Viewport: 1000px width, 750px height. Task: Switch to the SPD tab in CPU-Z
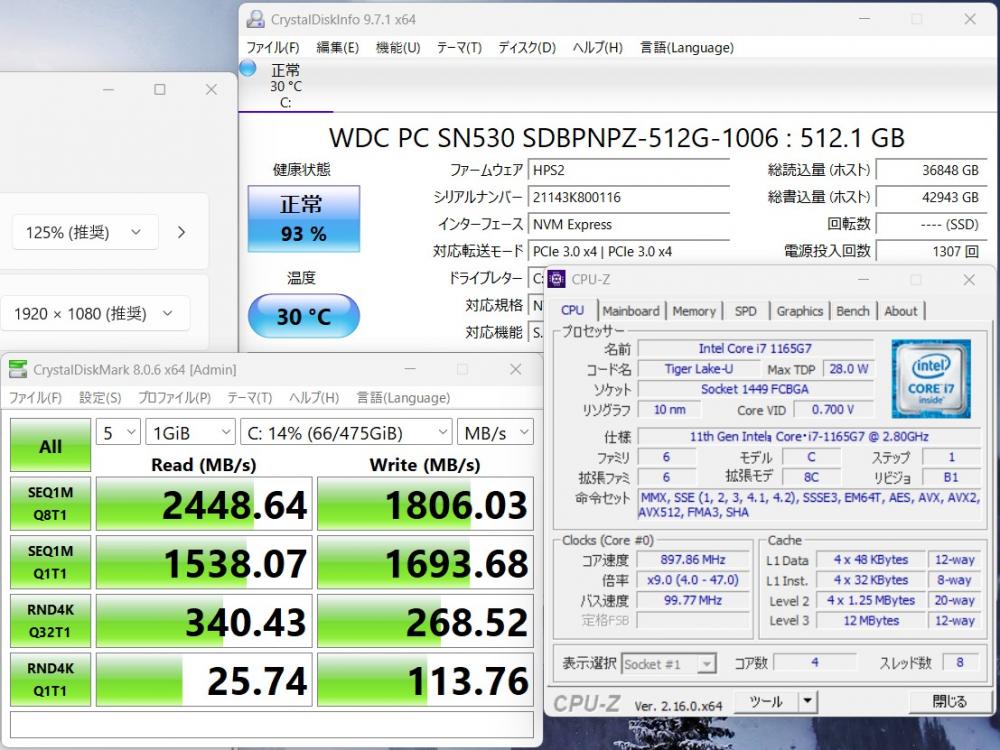tap(746, 311)
